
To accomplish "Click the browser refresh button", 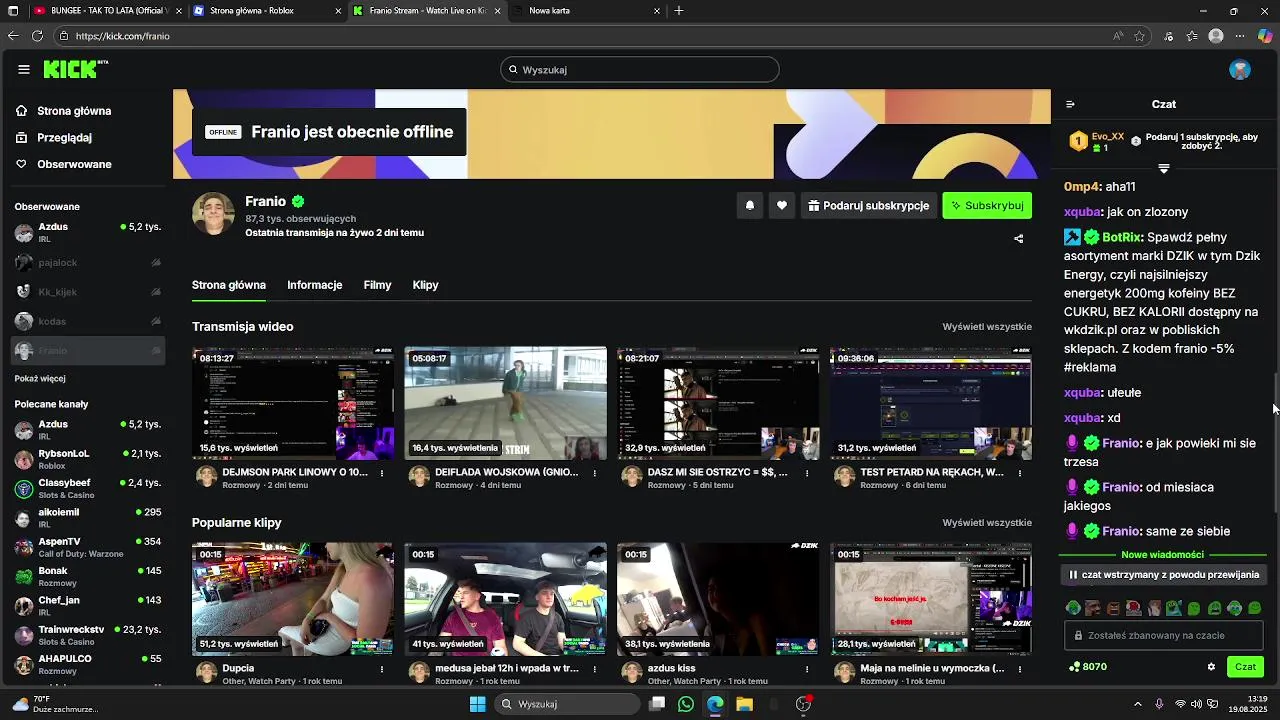I will point(37,36).
